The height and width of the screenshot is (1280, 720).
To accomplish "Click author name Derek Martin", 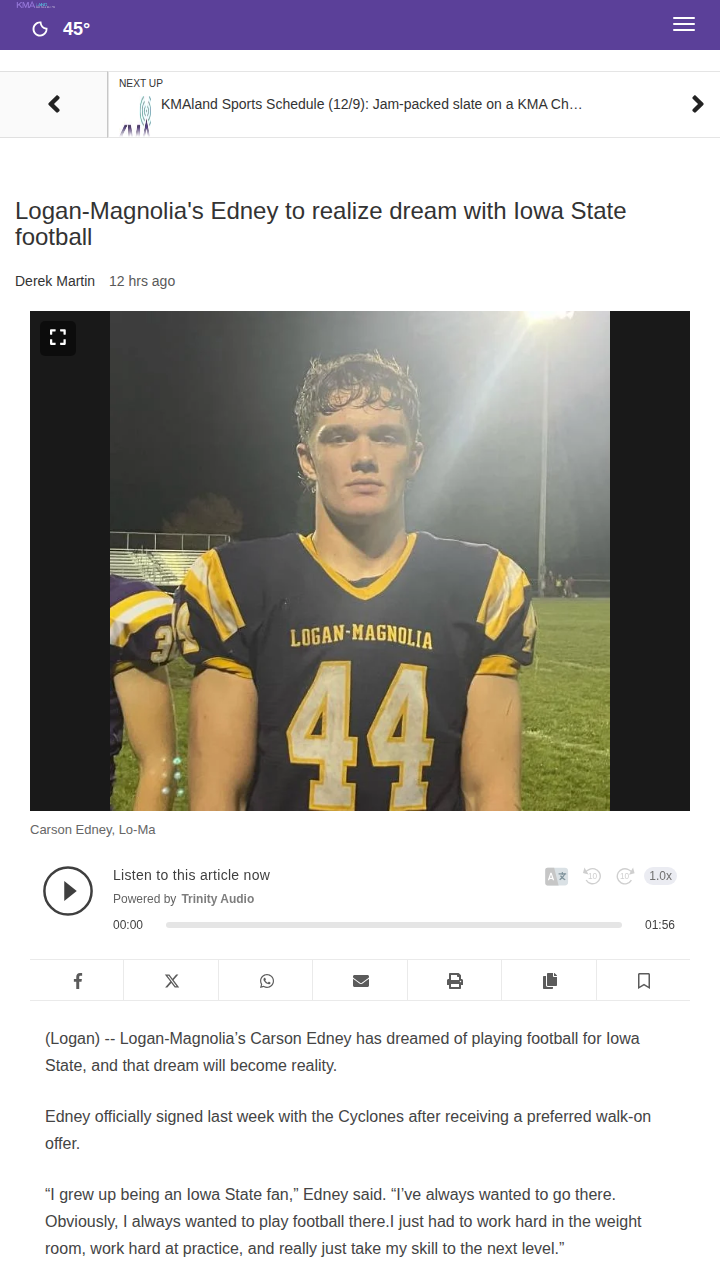I will pos(55,281).
